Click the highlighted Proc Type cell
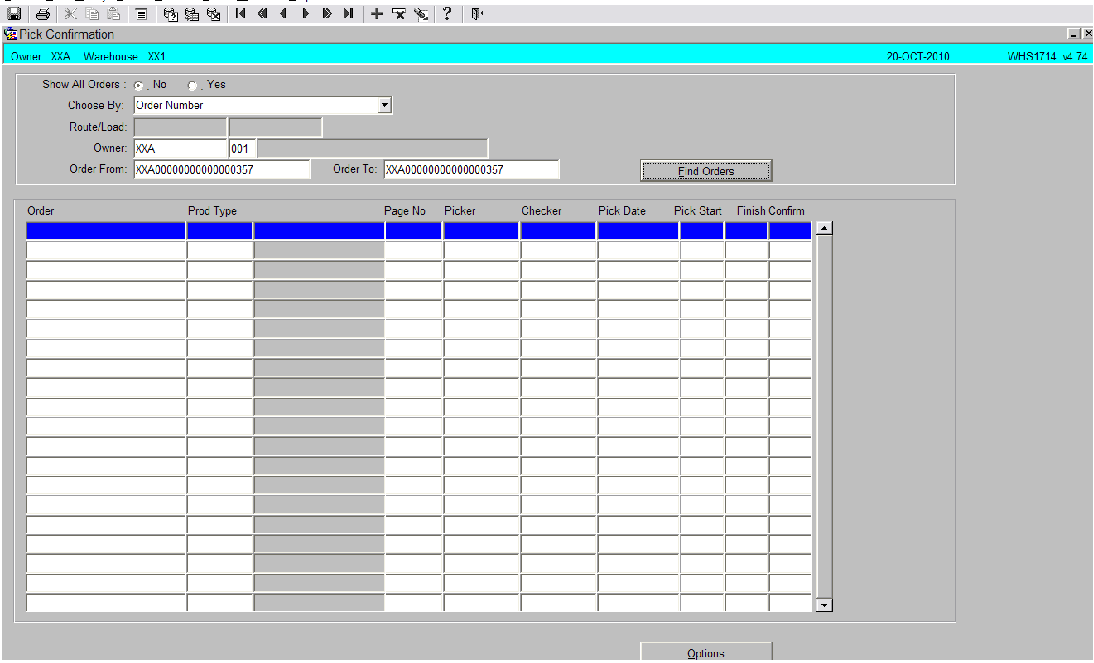 point(220,230)
